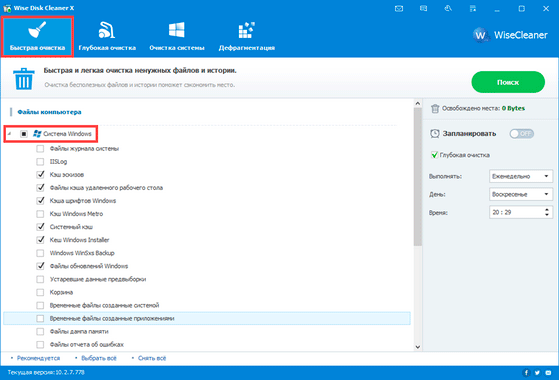Click the blue trash bin icon

[x=24, y=79]
